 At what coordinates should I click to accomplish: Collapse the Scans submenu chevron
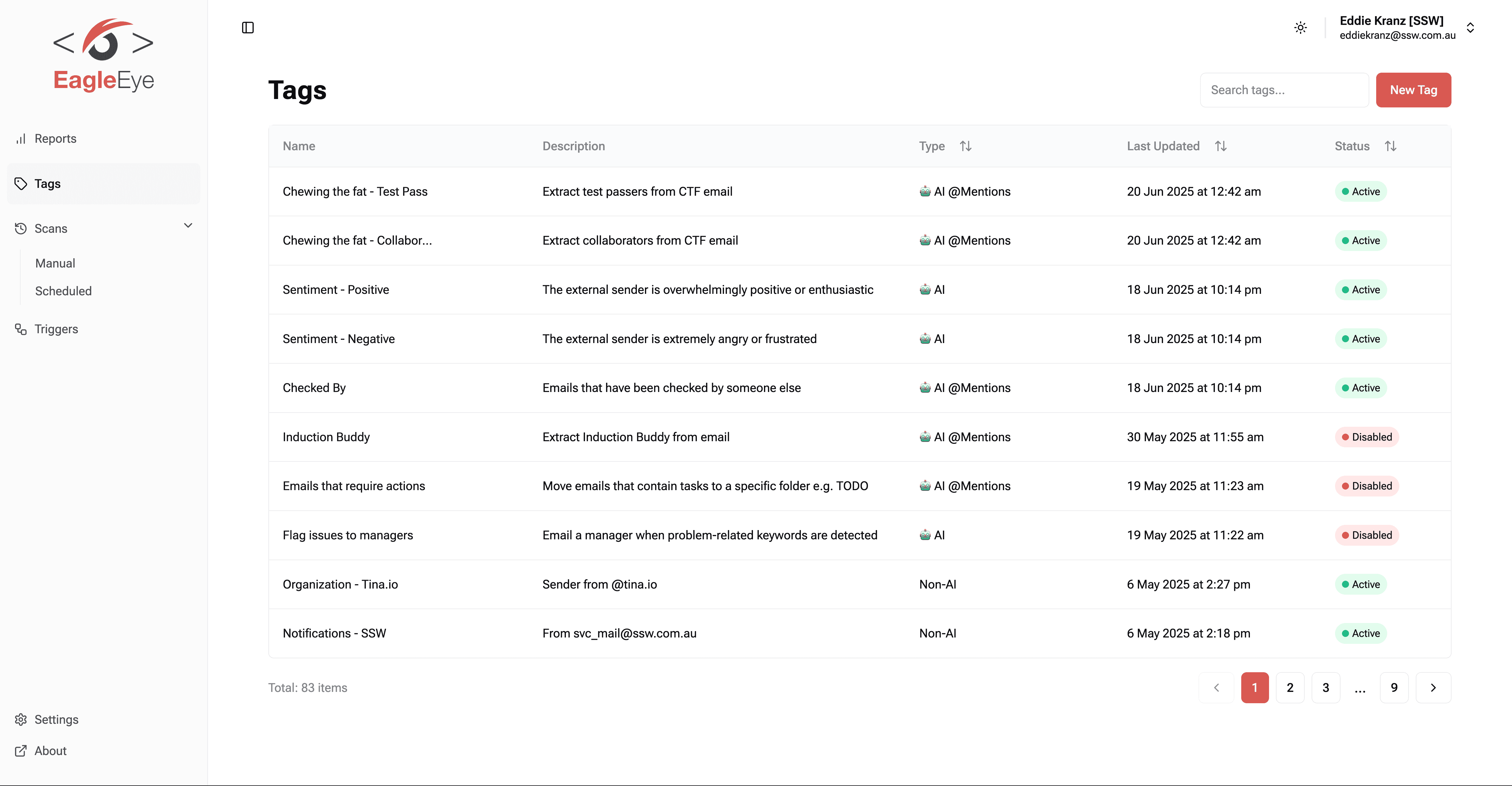click(x=188, y=226)
